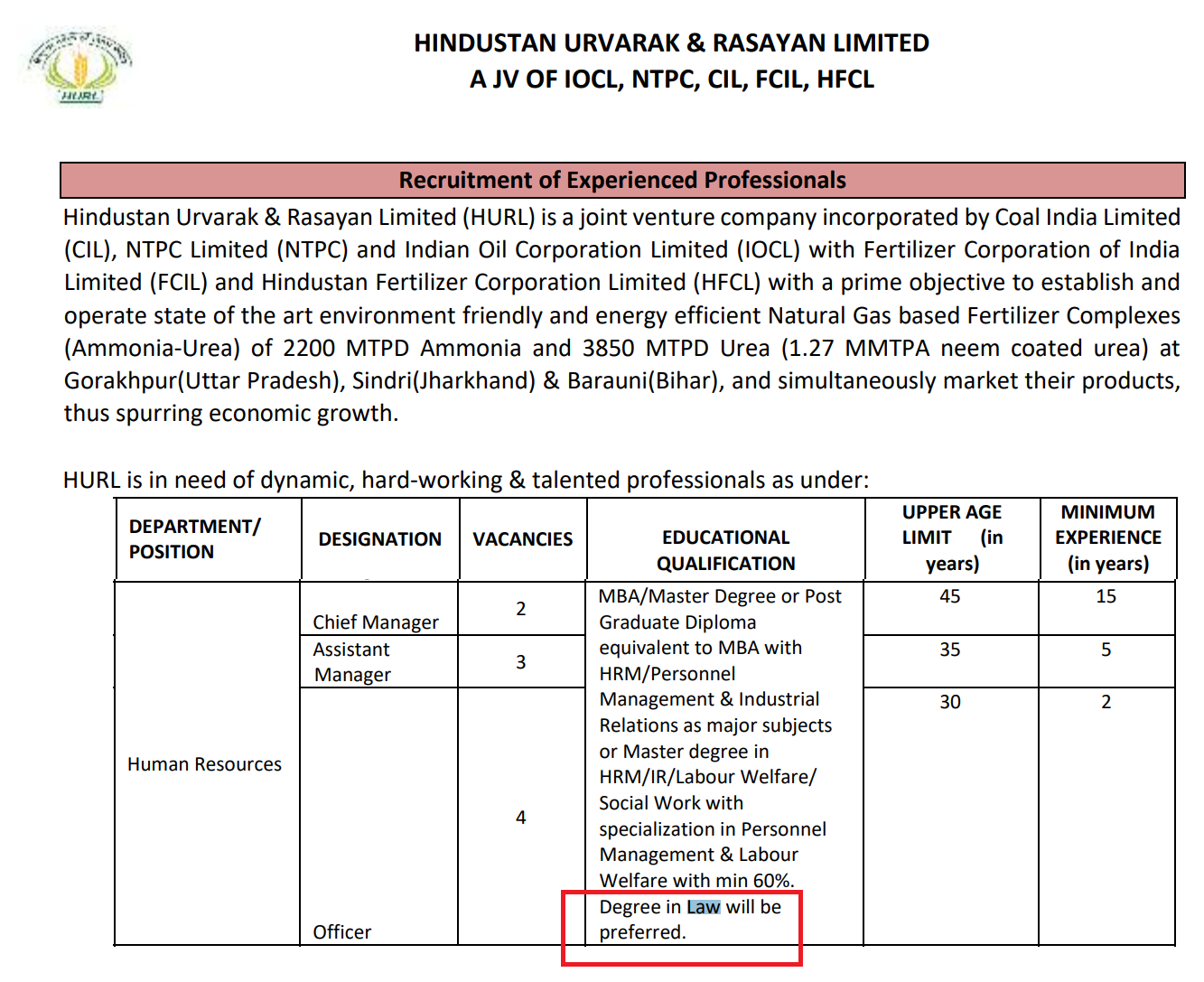Screen dimensions: 1204x982
Task: Click the 'DESIGNATION' column header
Action: point(379,539)
